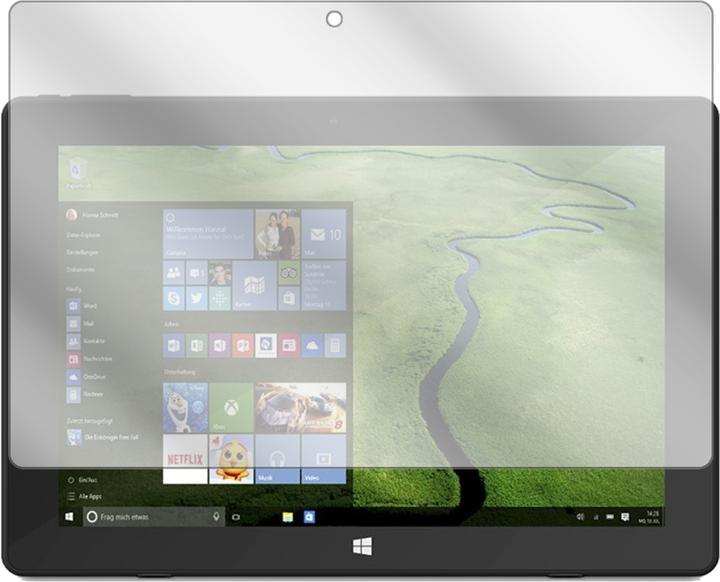Click the Ein/Aus power button
Viewport: 720px width, 582px height.
(x=83, y=480)
